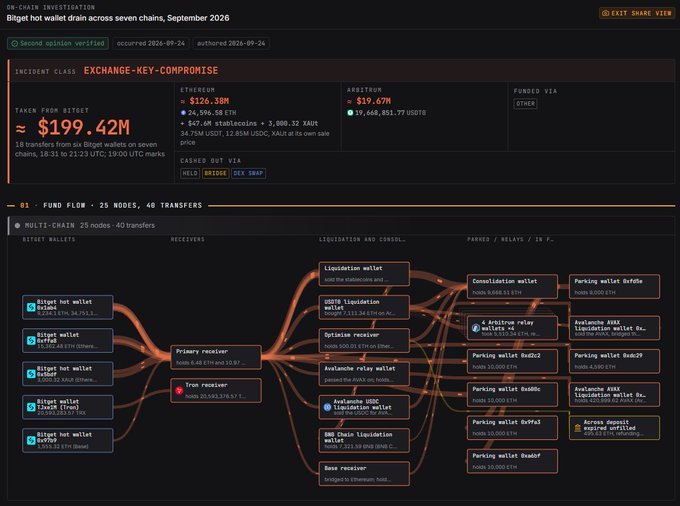Select the Optimism receiver node
Viewport: 680px width, 506px height.
364,340
